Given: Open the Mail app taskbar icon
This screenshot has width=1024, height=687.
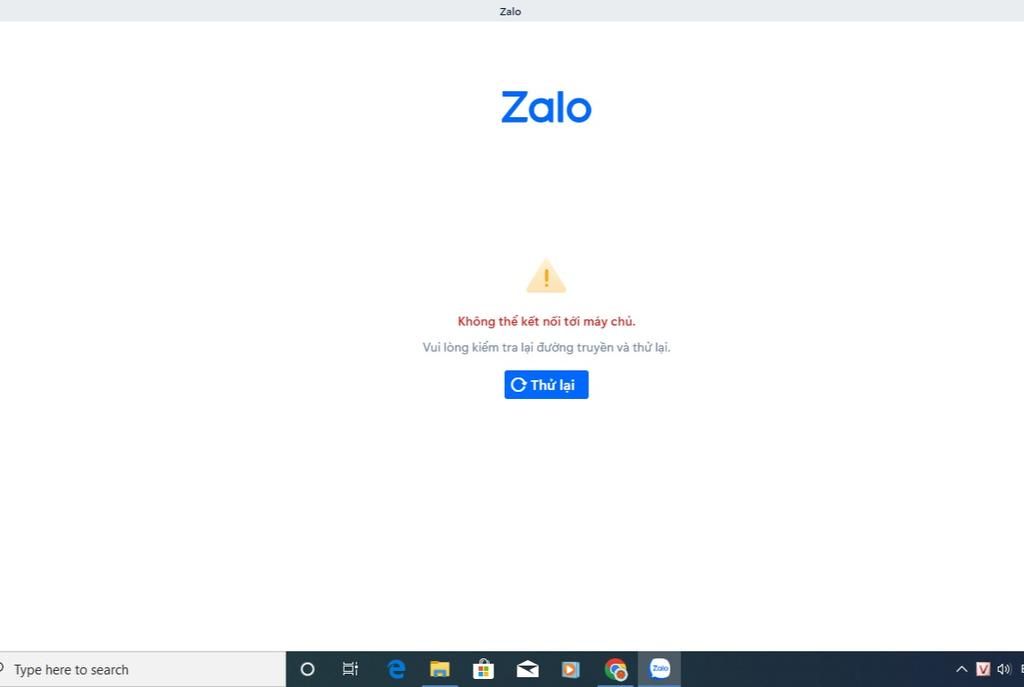Looking at the screenshot, I should (528, 669).
